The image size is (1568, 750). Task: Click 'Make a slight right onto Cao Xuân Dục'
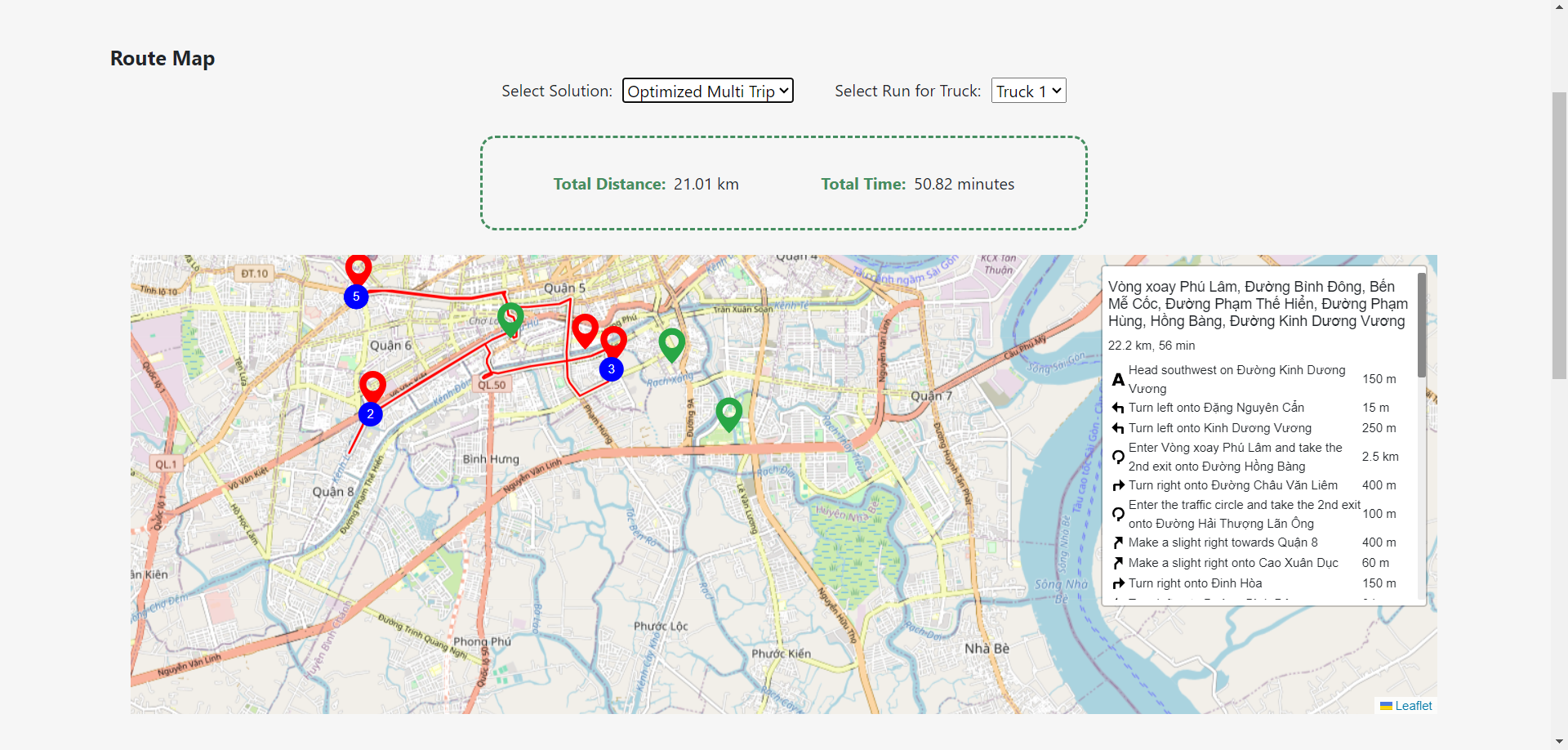pos(1233,563)
